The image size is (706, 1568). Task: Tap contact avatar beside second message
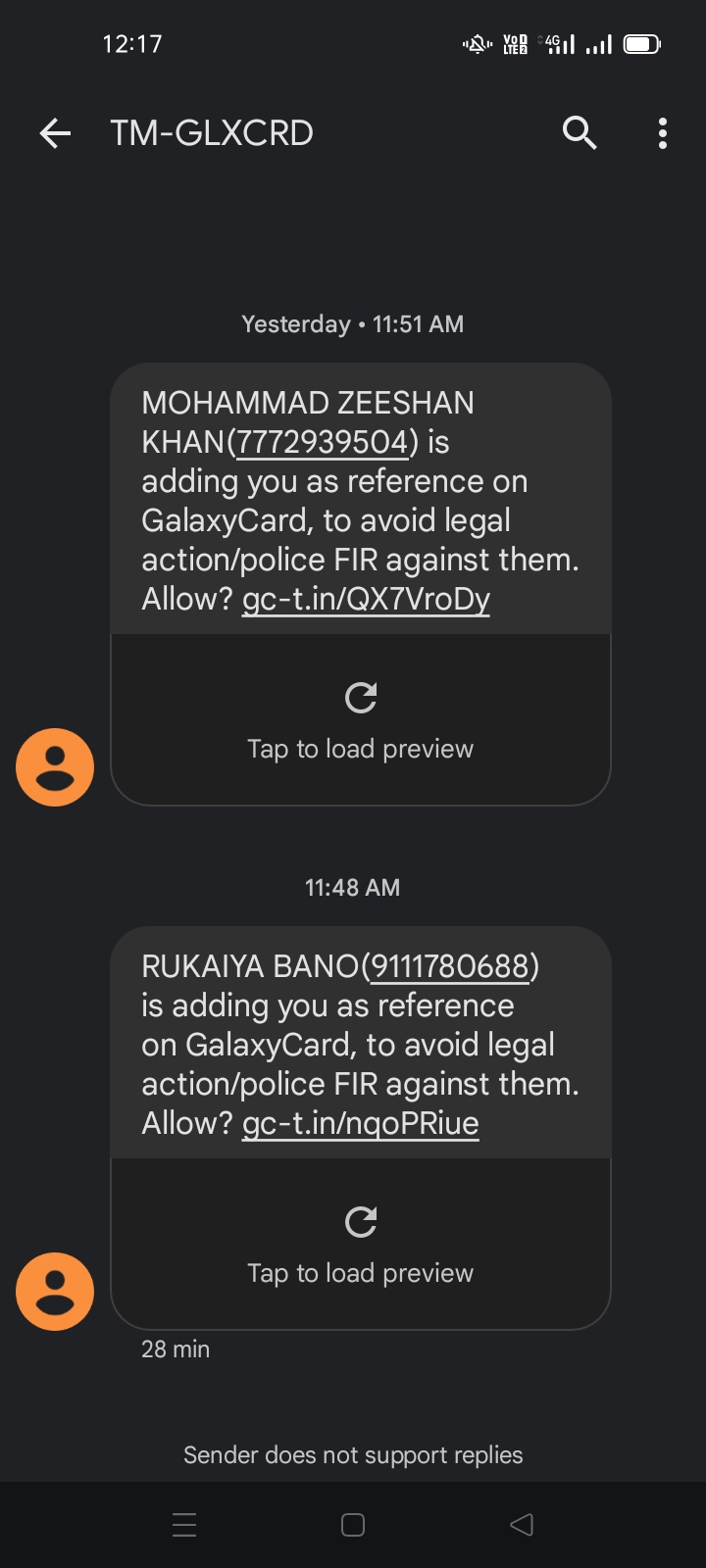(55, 1292)
